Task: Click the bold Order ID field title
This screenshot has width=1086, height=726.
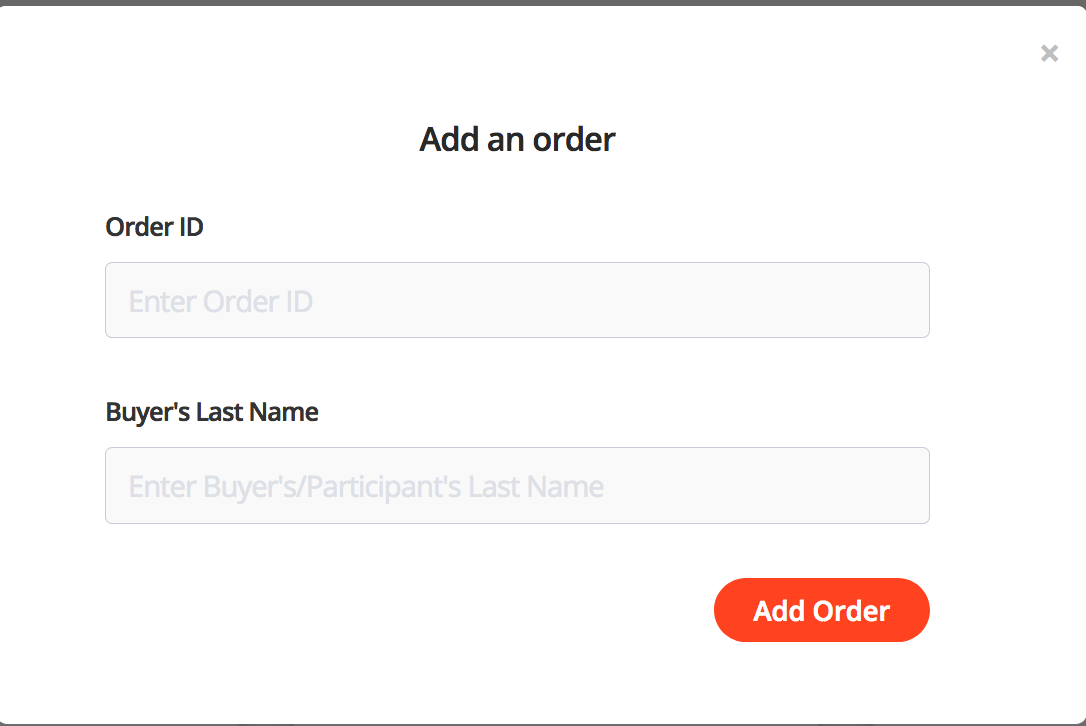Action: 154,227
